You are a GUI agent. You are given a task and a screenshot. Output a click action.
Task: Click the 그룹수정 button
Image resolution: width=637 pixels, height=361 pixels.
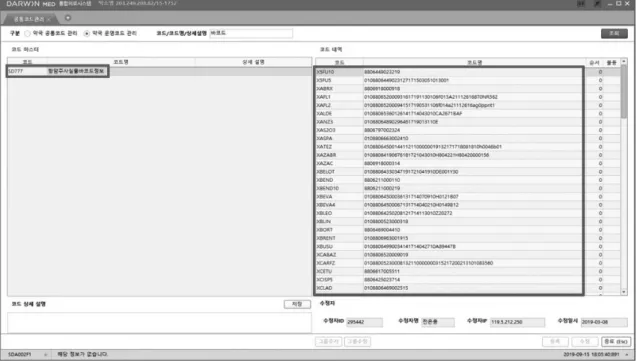pos(357,342)
